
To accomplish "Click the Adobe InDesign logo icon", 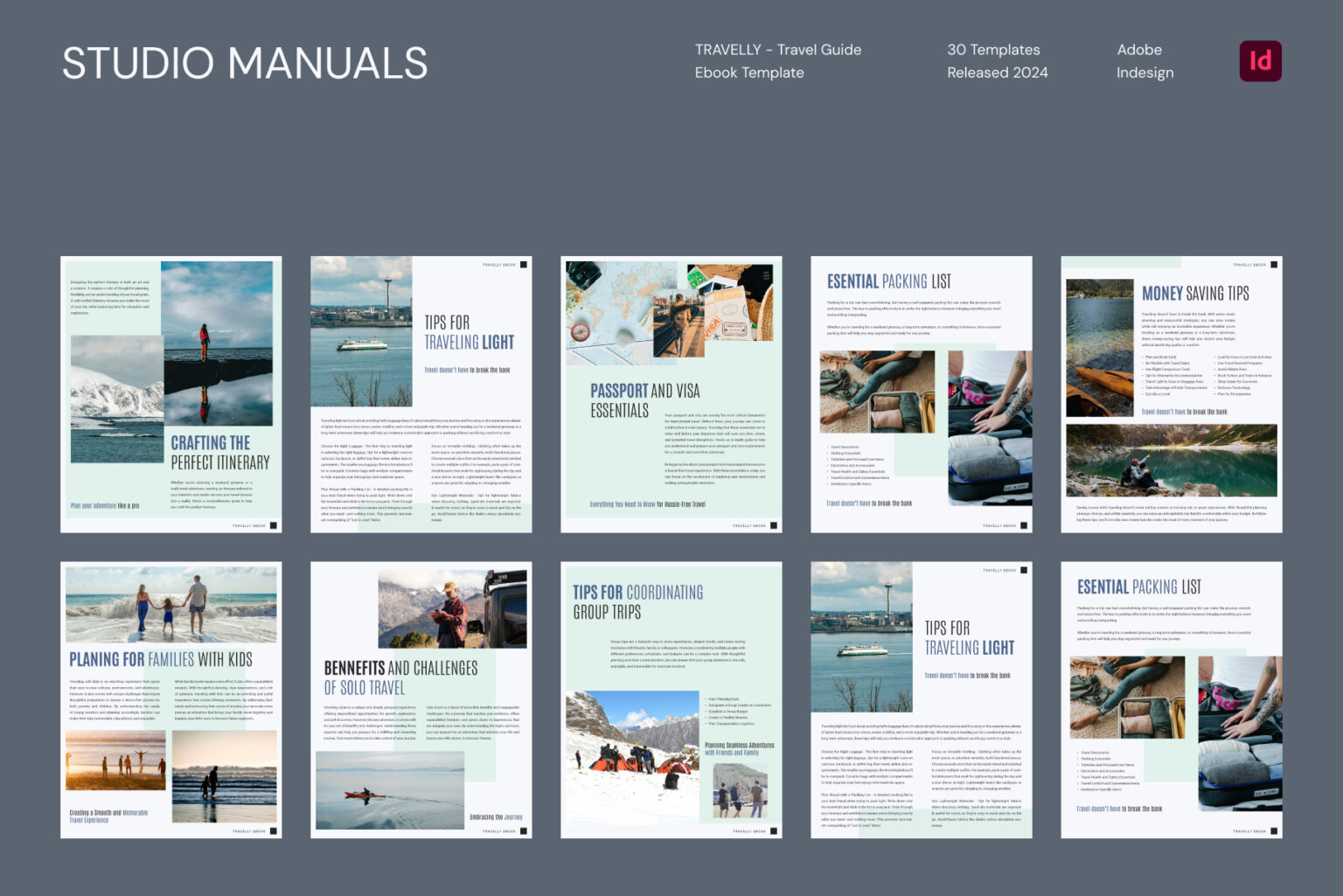I will [x=1260, y=60].
